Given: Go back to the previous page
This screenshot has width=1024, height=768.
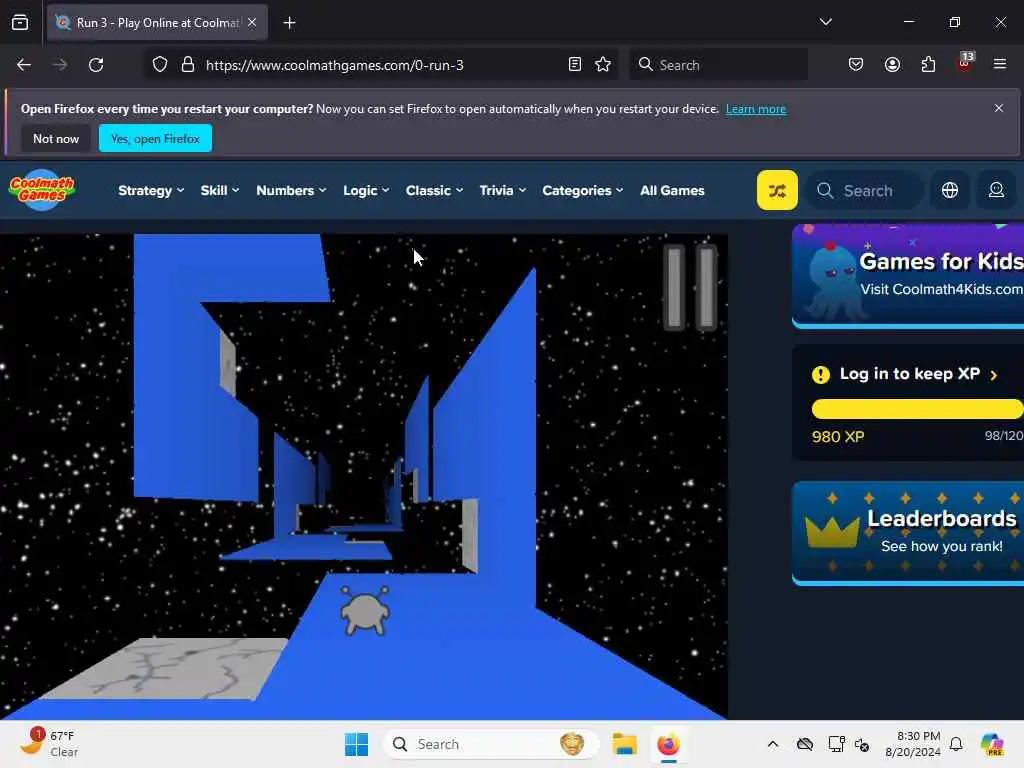Looking at the screenshot, I should click(24, 65).
